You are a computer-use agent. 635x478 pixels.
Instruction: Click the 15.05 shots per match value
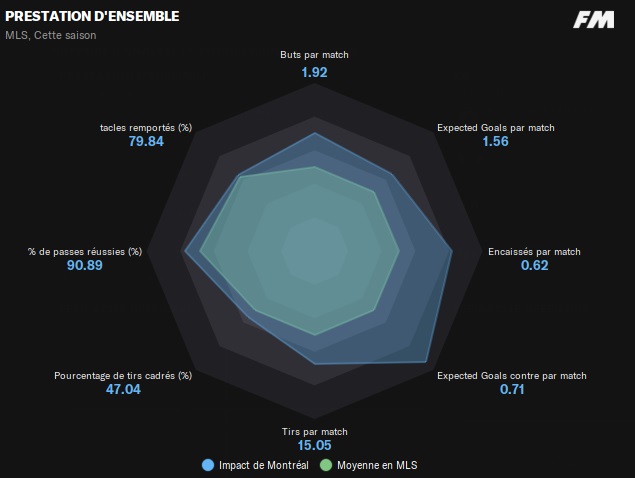[314, 446]
